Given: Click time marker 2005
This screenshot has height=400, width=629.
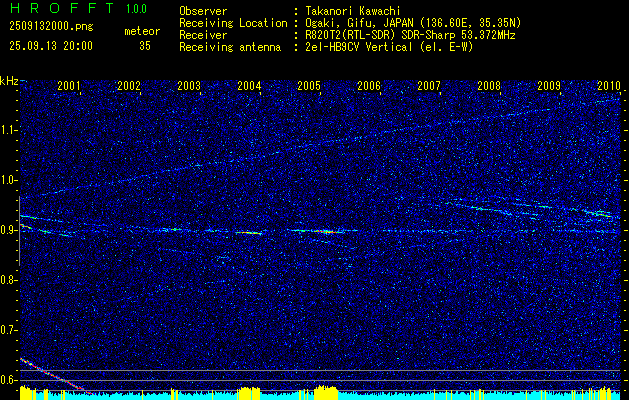Looking at the screenshot, I should 309,85.
